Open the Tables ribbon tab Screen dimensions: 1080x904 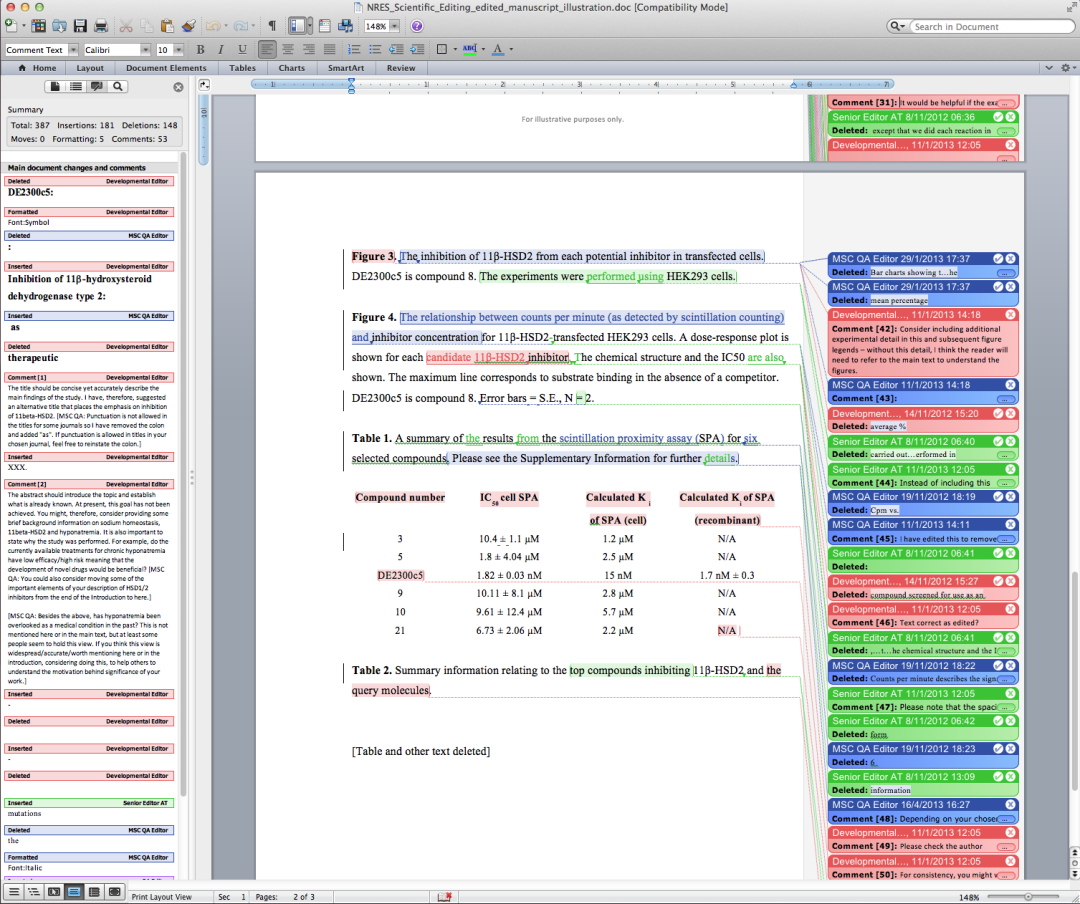(x=242, y=68)
